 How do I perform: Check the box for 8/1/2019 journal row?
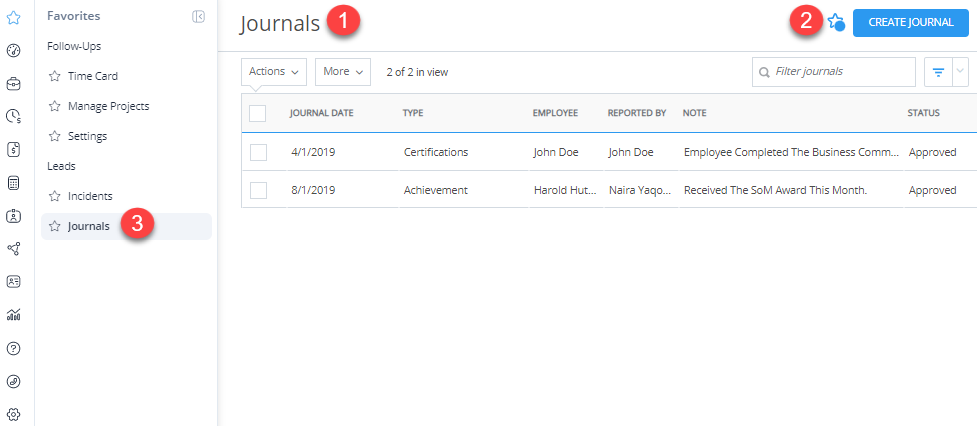258,190
